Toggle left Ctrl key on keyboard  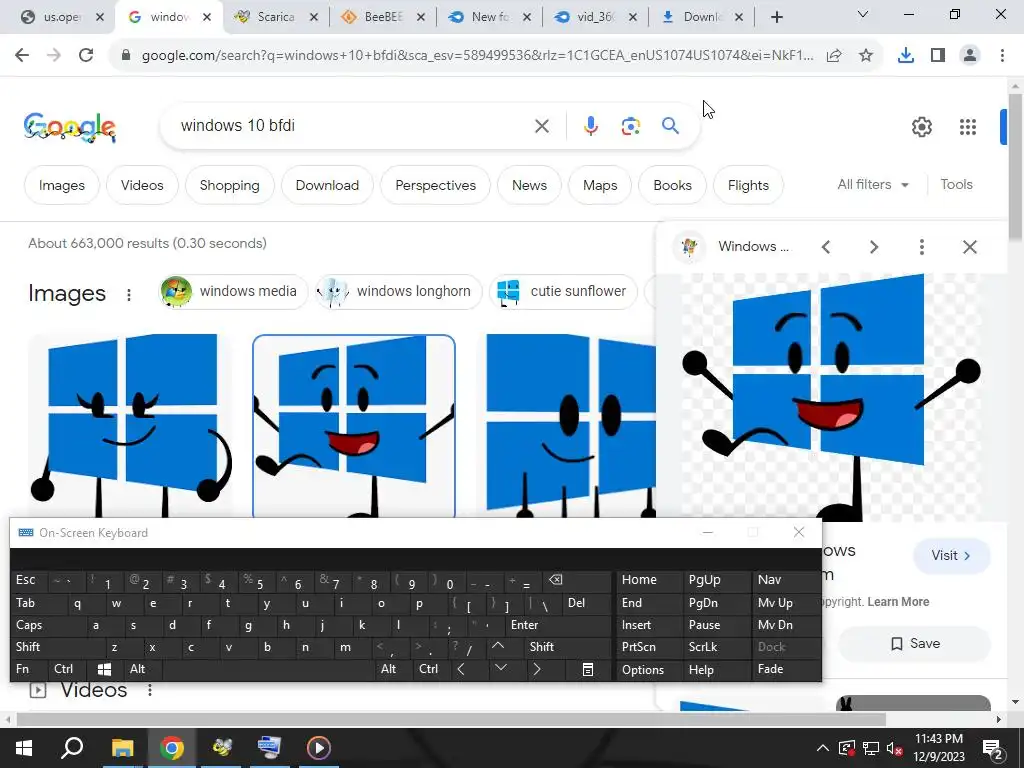pyautogui.click(x=68, y=669)
